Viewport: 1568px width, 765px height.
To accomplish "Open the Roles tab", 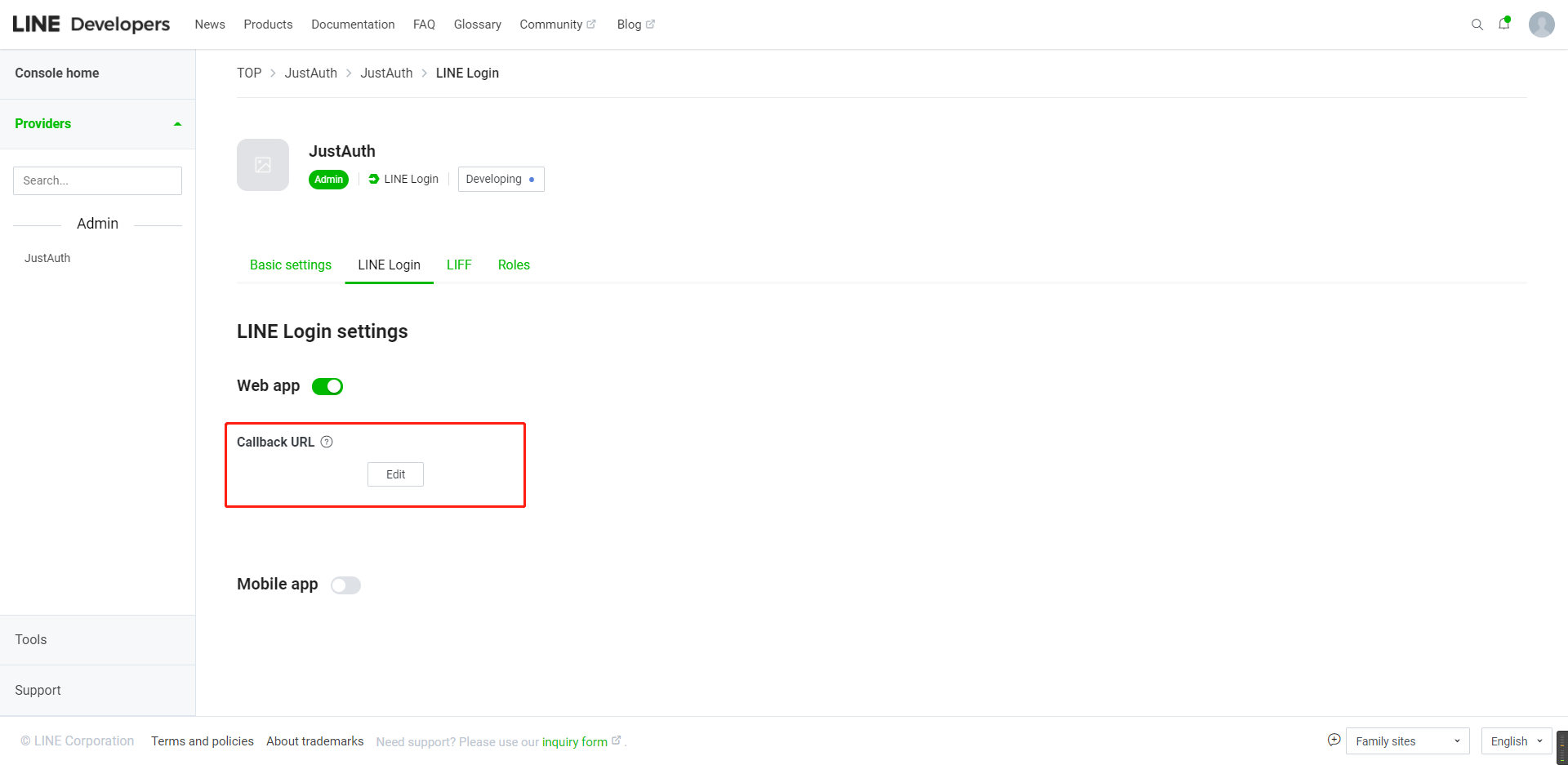I will [x=514, y=265].
